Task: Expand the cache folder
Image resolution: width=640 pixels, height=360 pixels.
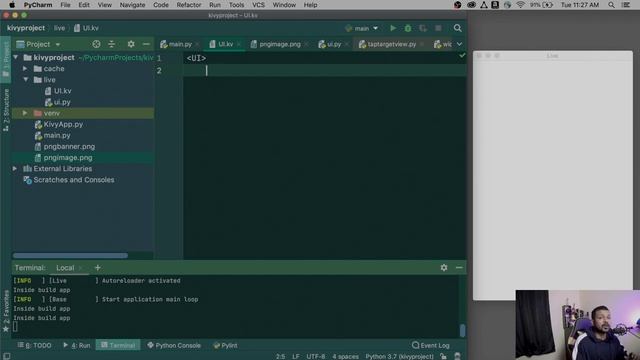Action: [x=25, y=69]
